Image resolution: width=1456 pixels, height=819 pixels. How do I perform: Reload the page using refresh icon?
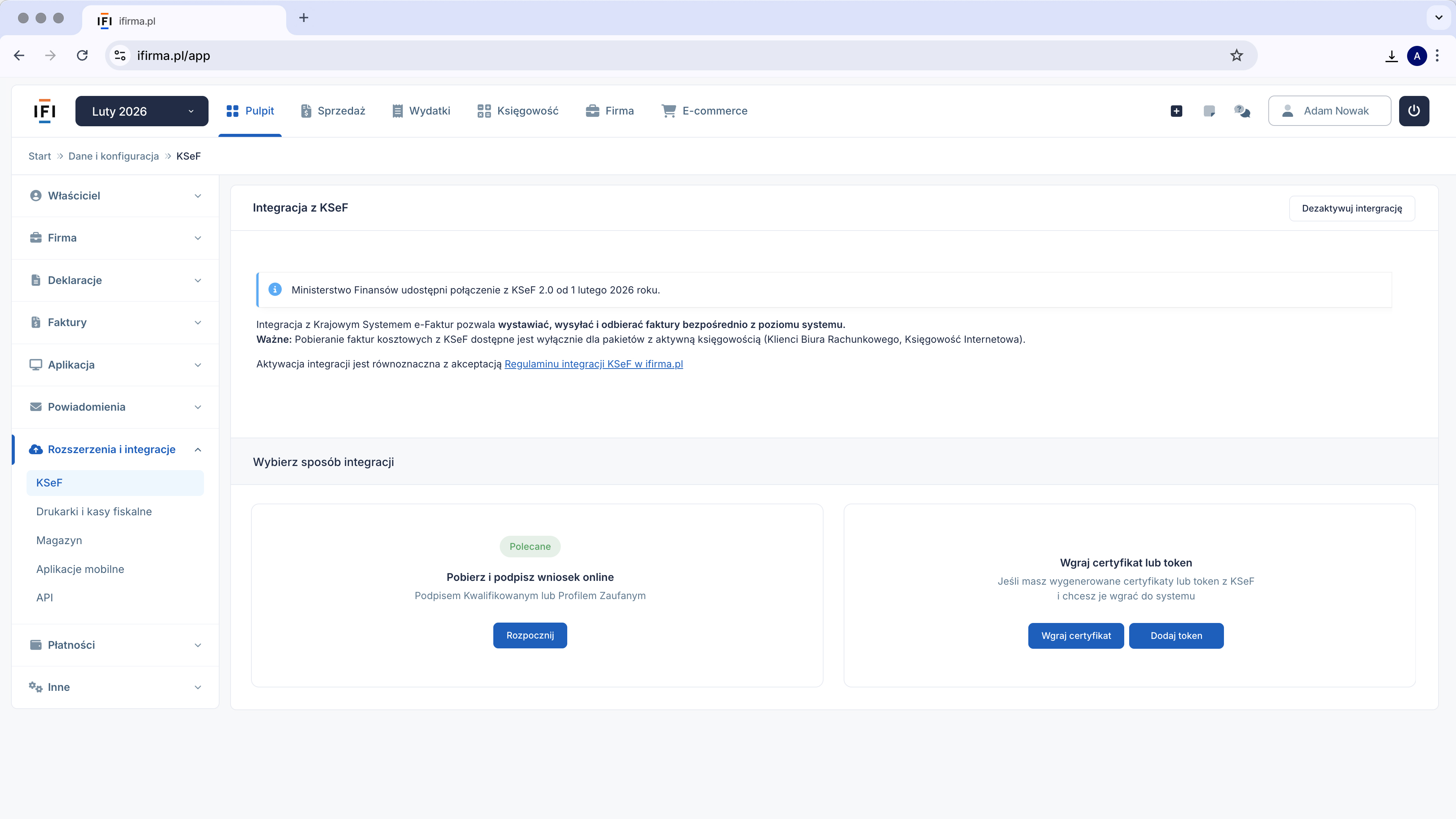83,55
